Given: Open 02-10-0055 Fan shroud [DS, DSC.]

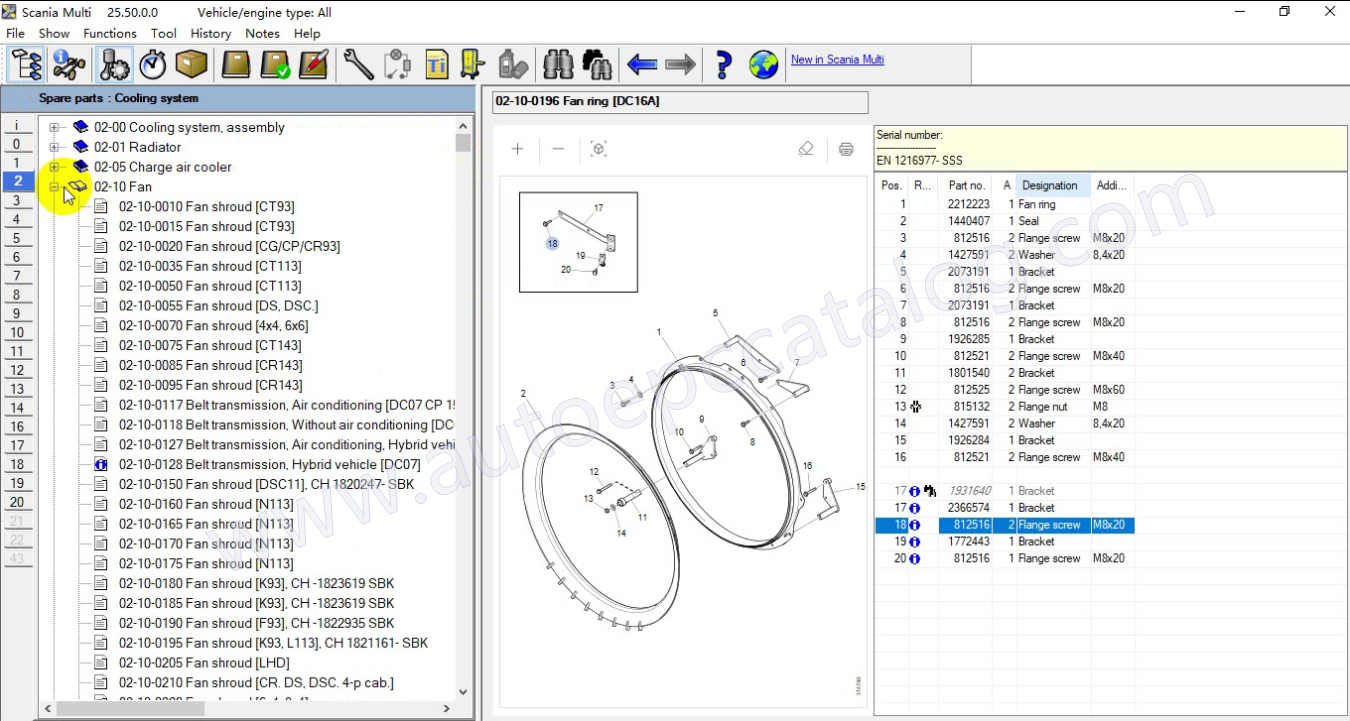Looking at the screenshot, I should [x=218, y=306].
